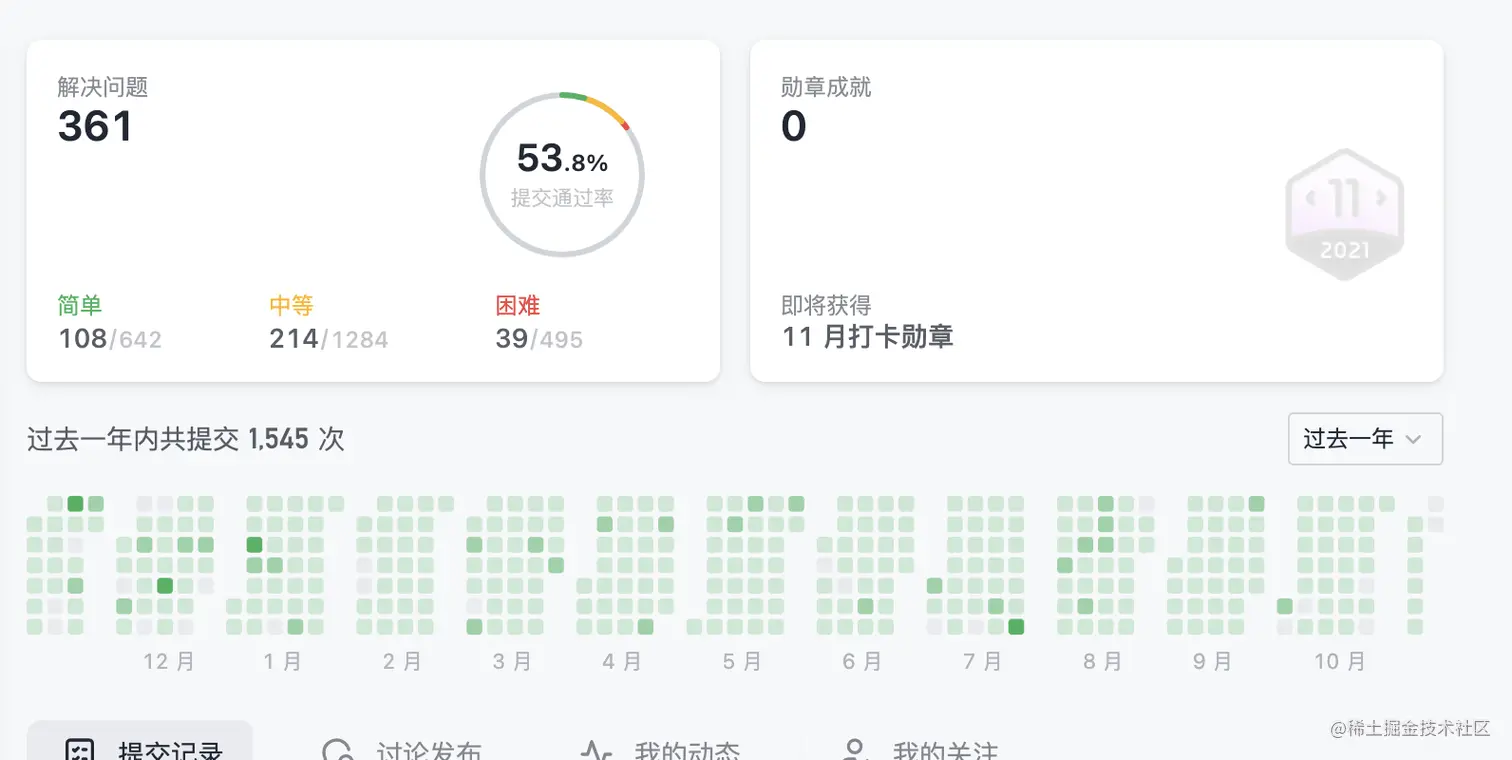
Task: Click the chevron arrow in 过去一年 selector
Action: click(x=1413, y=439)
